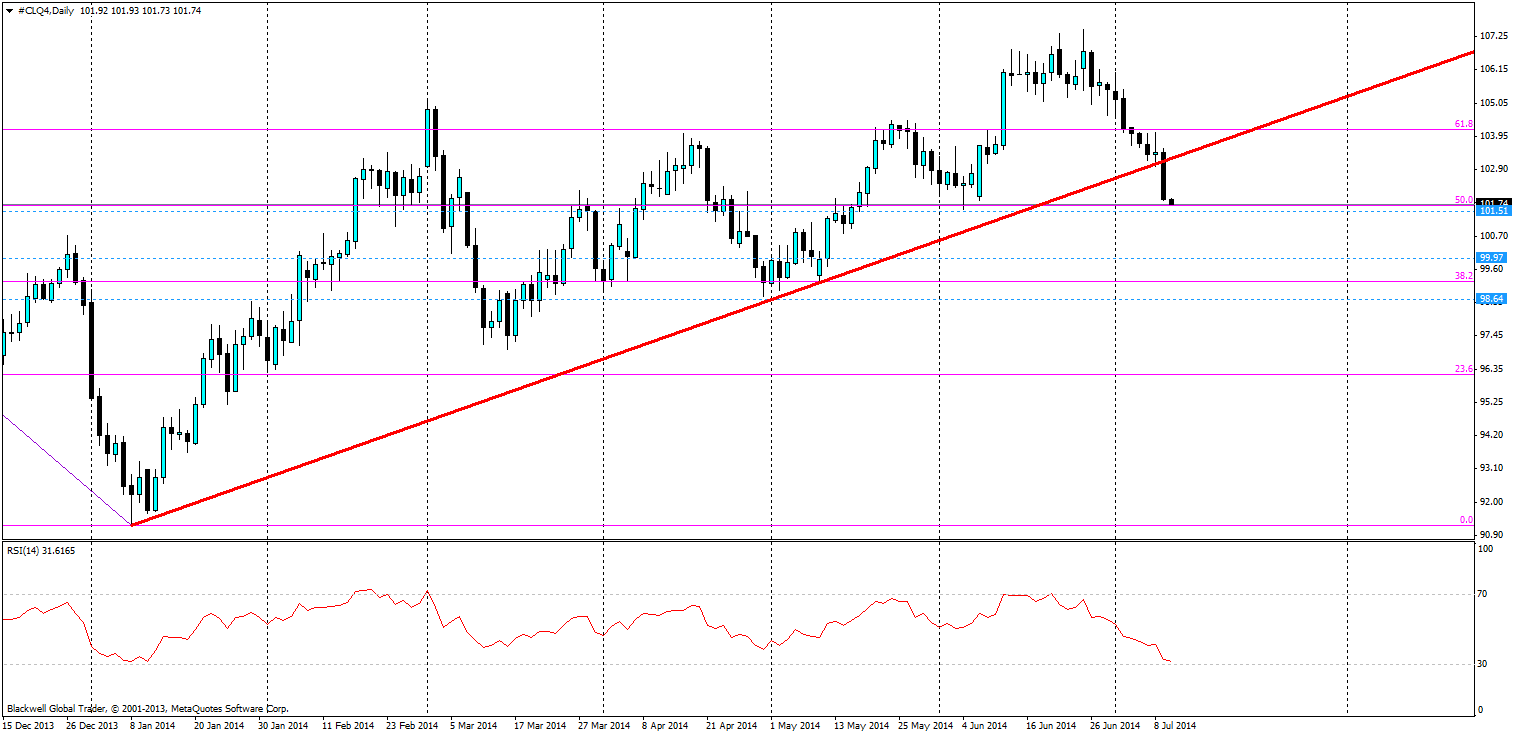Click the 25 May 2014 date label
The image size is (1514, 734).
click(925, 725)
